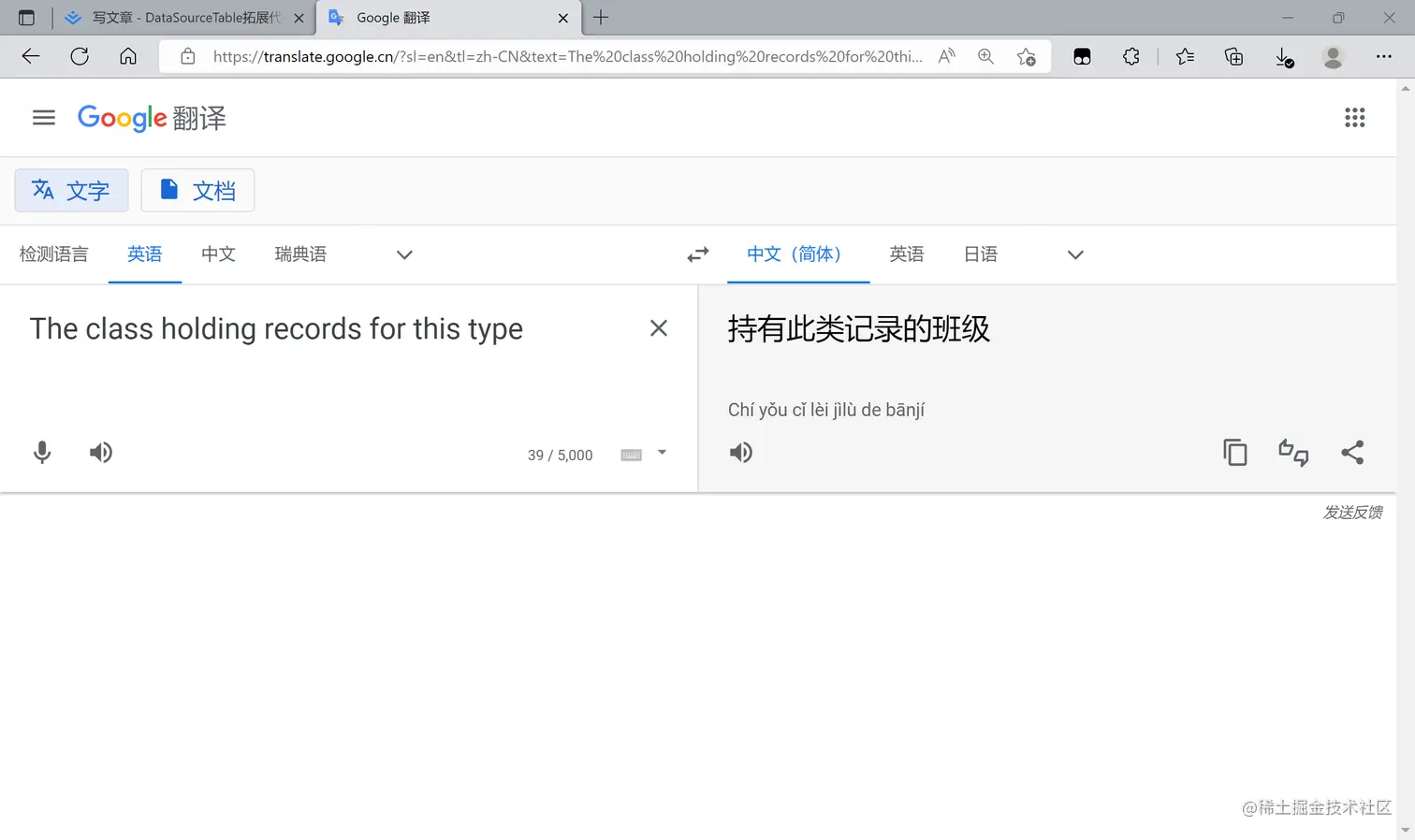View site information lock icon

coord(188,56)
